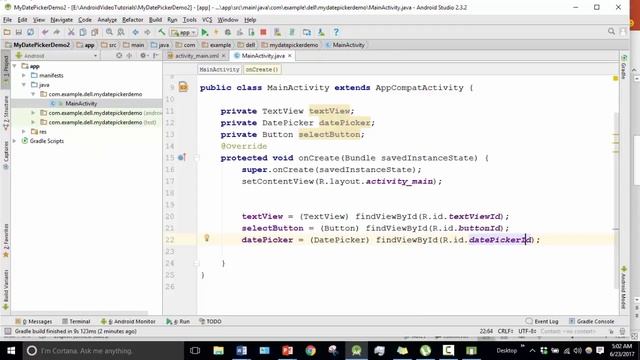Screen dimensions: 640x360
Task: Toggle tool window bars icon in status bar
Action: (x=7, y=331)
